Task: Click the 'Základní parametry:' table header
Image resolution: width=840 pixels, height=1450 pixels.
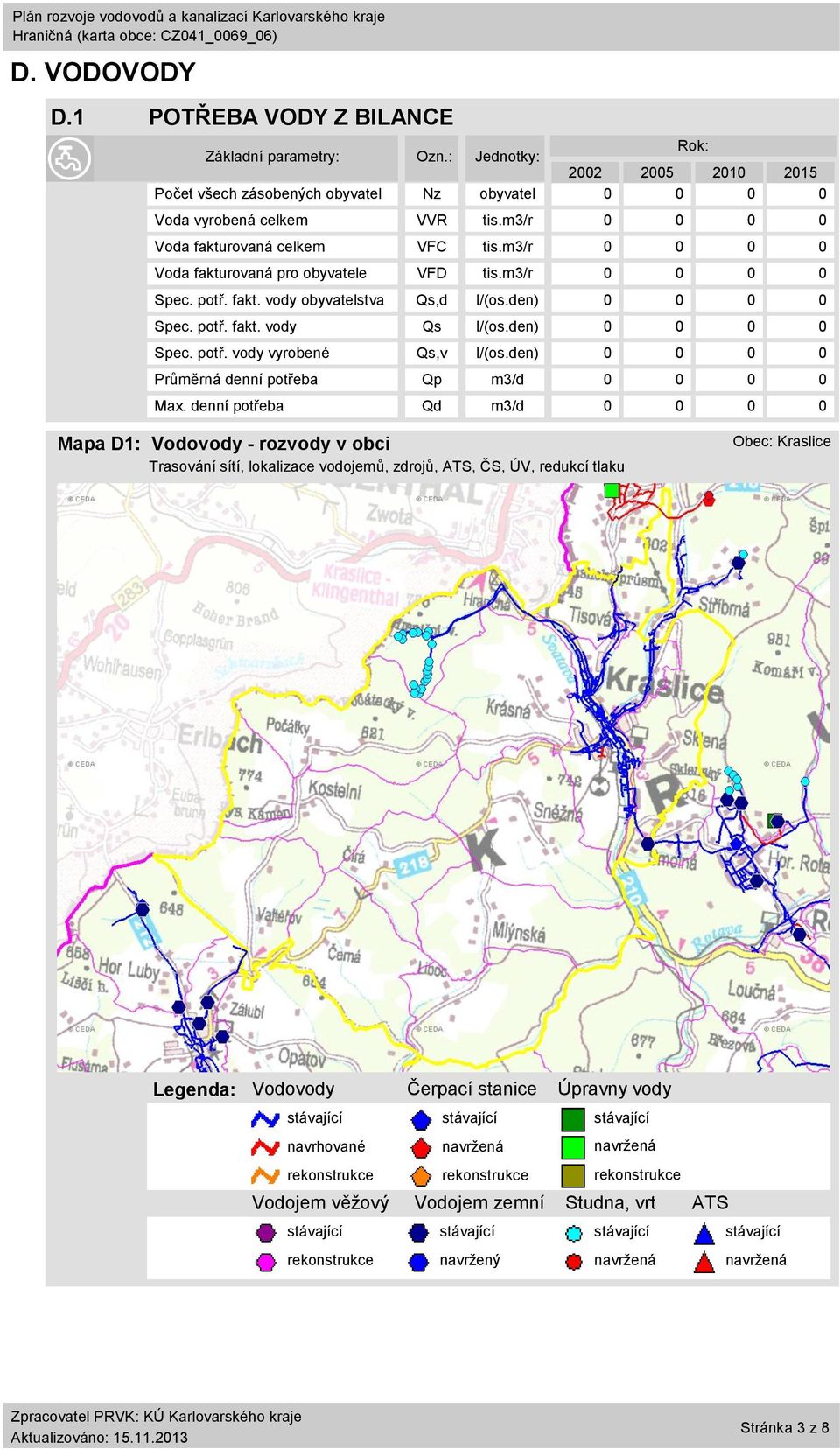Action: click(271, 157)
